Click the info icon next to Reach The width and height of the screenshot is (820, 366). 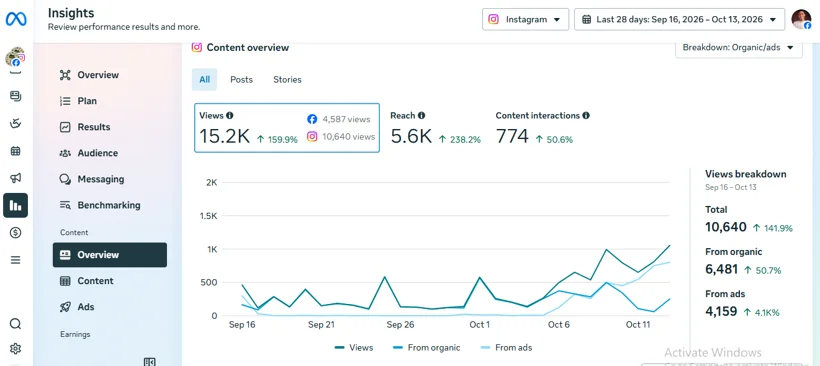(422, 116)
